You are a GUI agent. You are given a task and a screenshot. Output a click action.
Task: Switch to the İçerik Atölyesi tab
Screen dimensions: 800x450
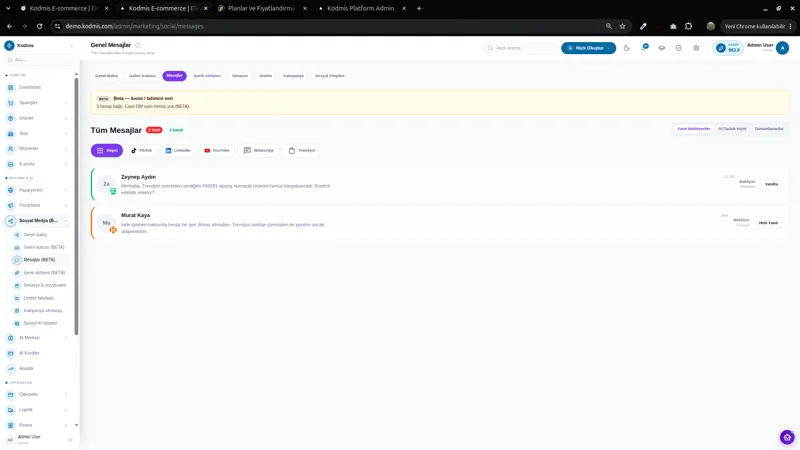pos(207,76)
